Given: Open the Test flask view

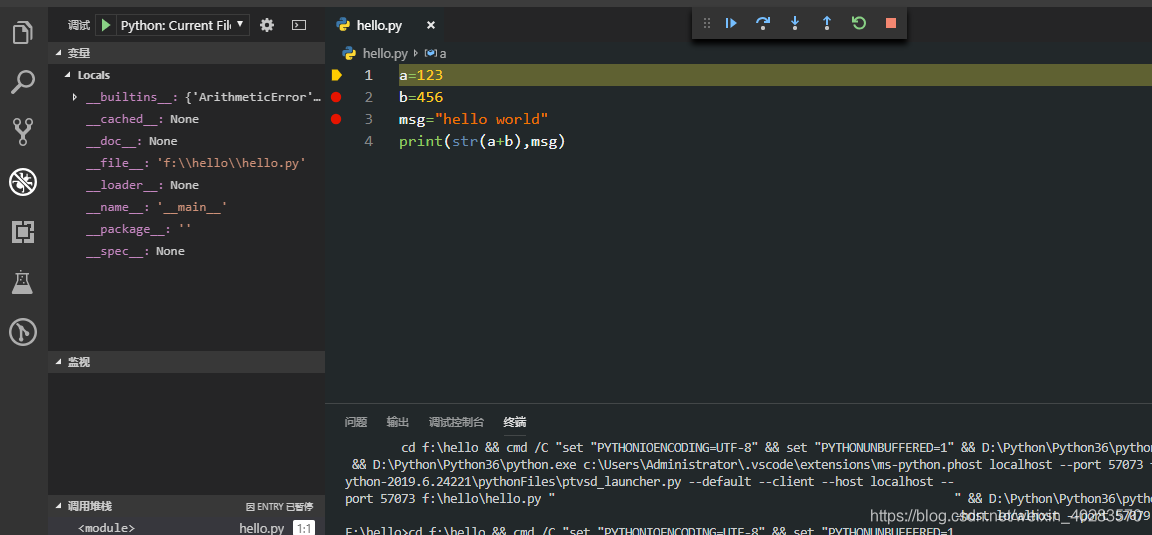Looking at the screenshot, I should (24, 281).
